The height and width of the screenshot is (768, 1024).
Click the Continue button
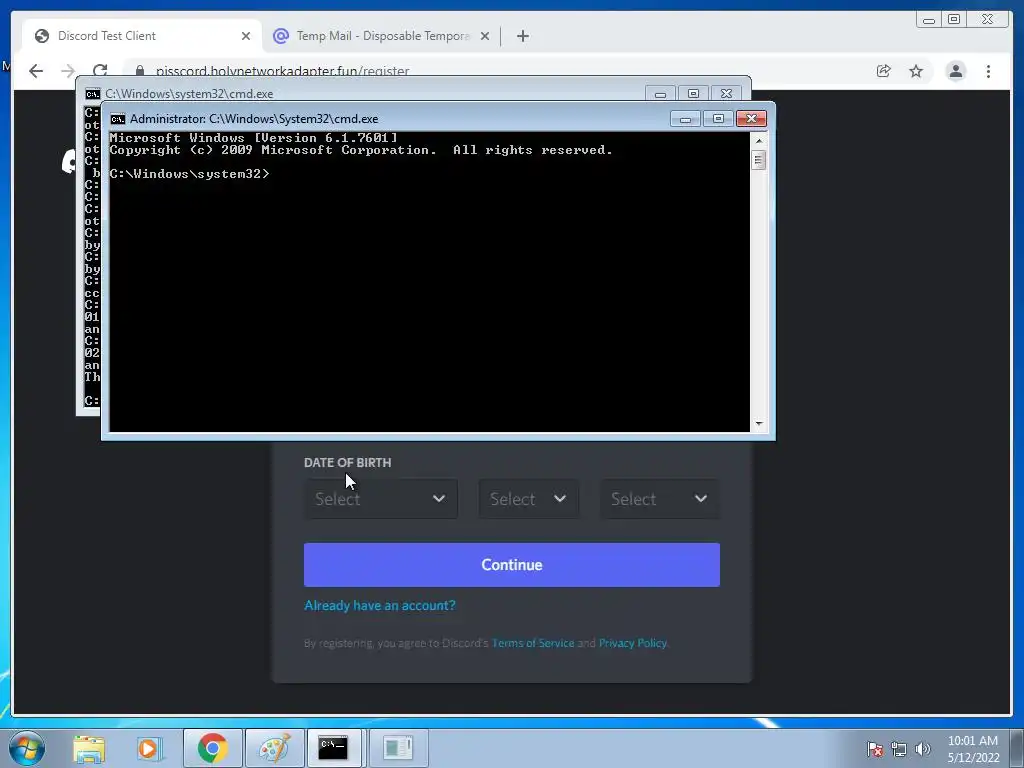511,565
